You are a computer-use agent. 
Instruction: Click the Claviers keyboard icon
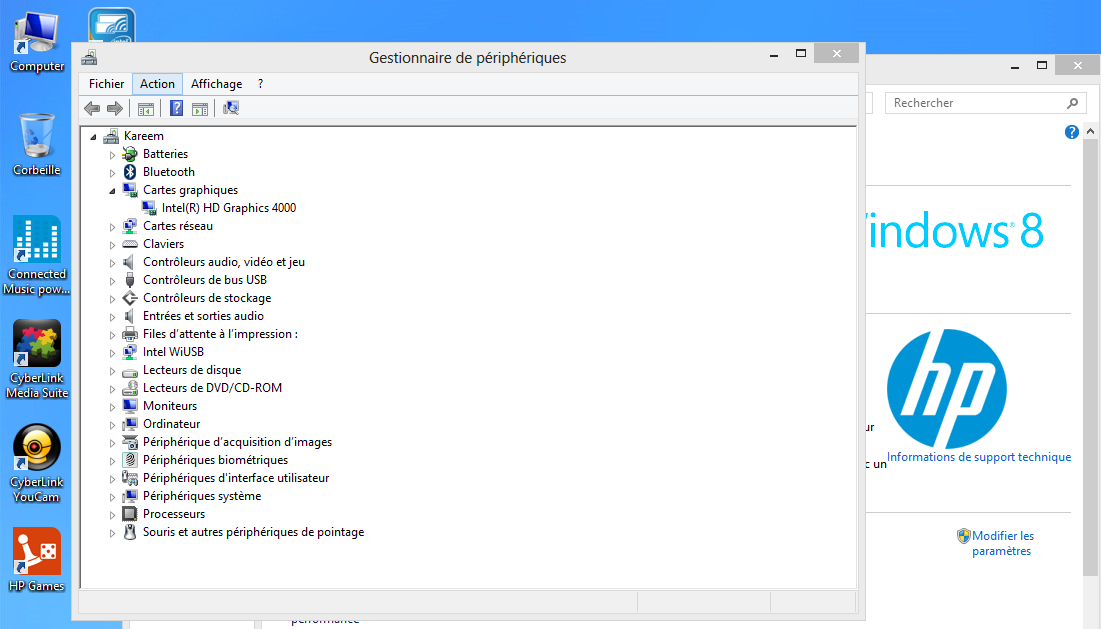click(x=130, y=244)
